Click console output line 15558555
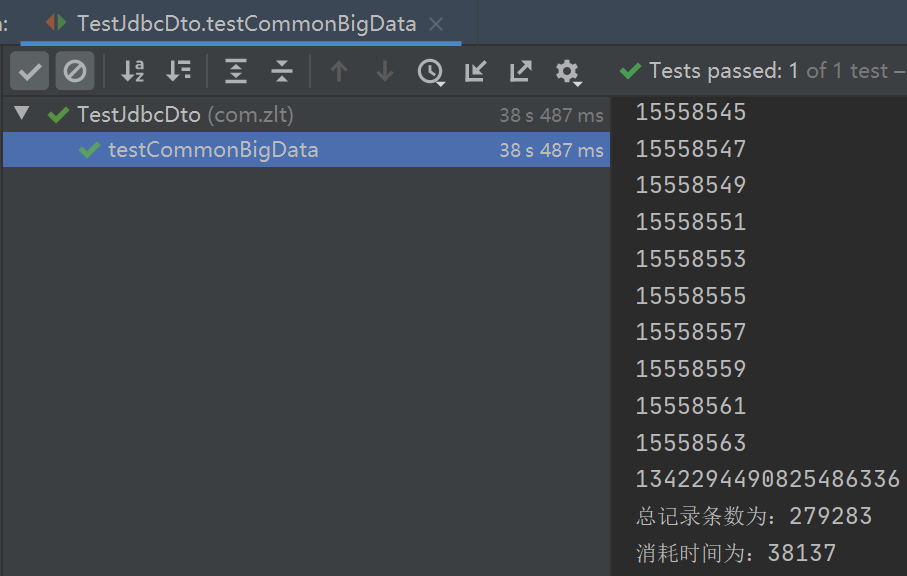The image size is (907, 576). [x=691, y=296]
